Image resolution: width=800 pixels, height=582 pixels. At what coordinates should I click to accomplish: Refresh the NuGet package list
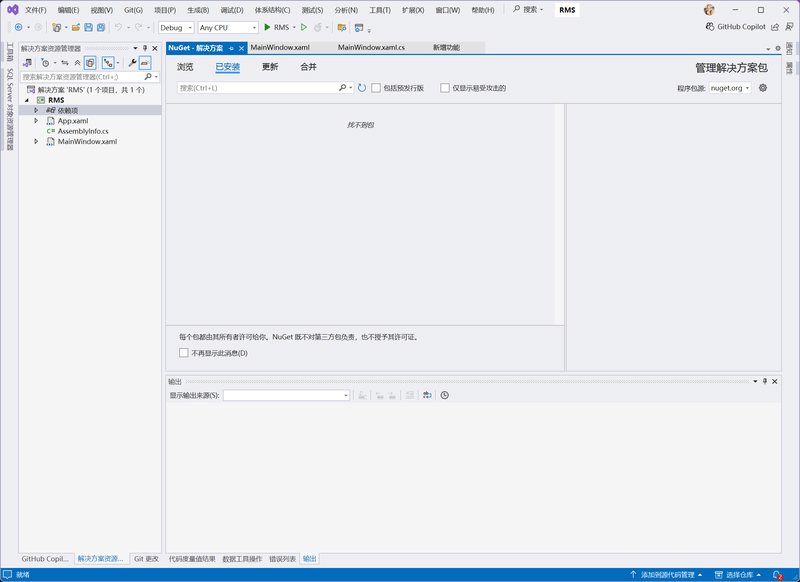362,88
